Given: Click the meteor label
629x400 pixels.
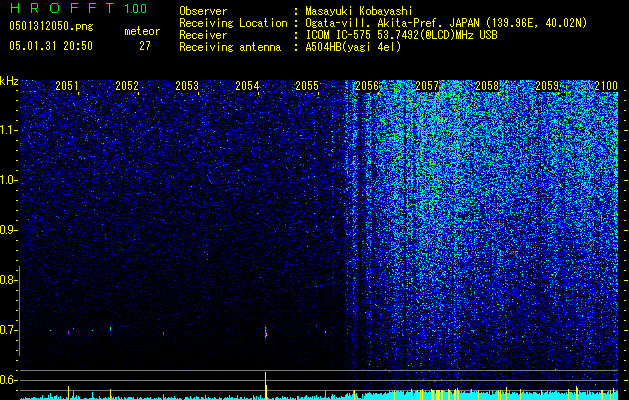Looking at the screenshot, I should (x=142, y=31).
